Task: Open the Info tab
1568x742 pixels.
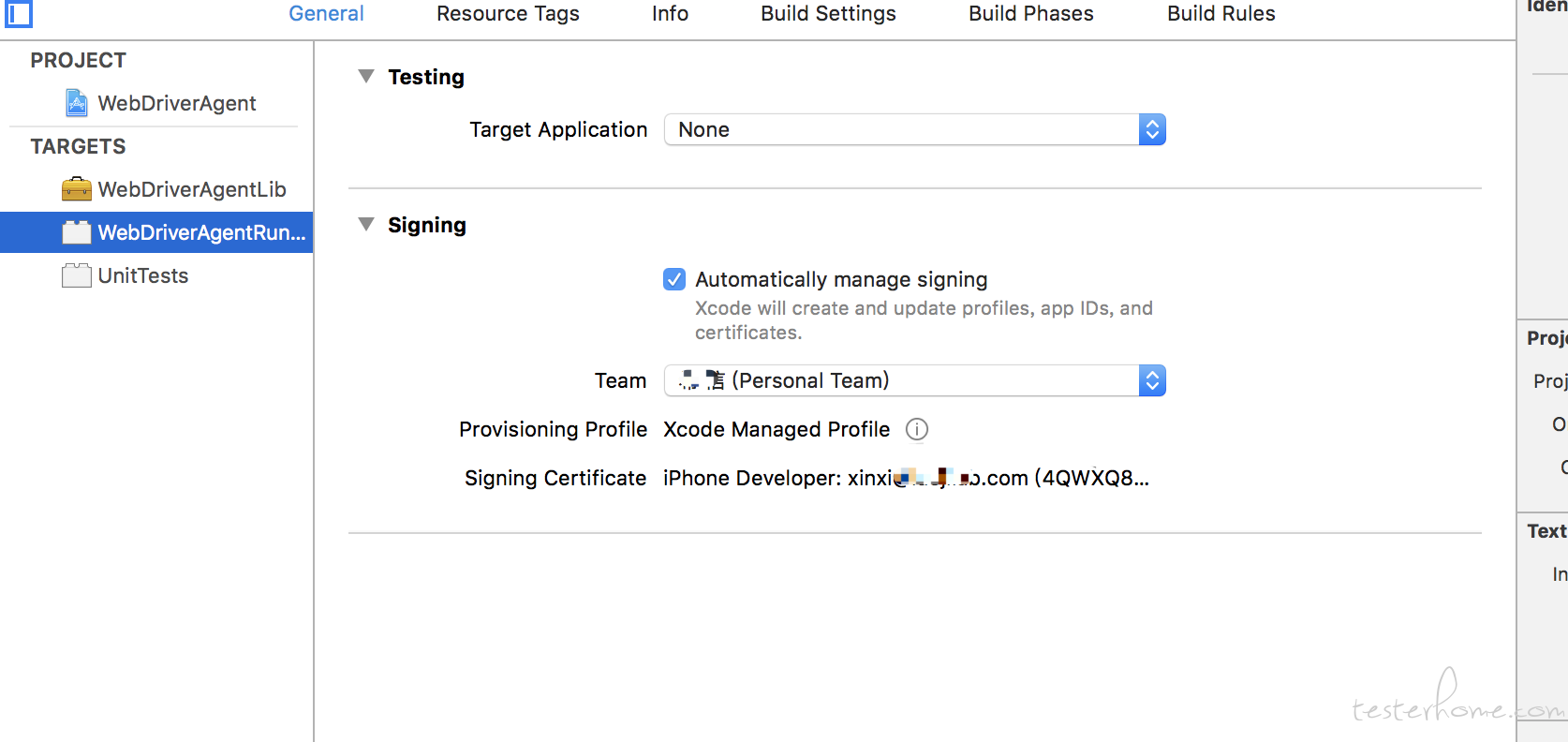Action: 670,13
